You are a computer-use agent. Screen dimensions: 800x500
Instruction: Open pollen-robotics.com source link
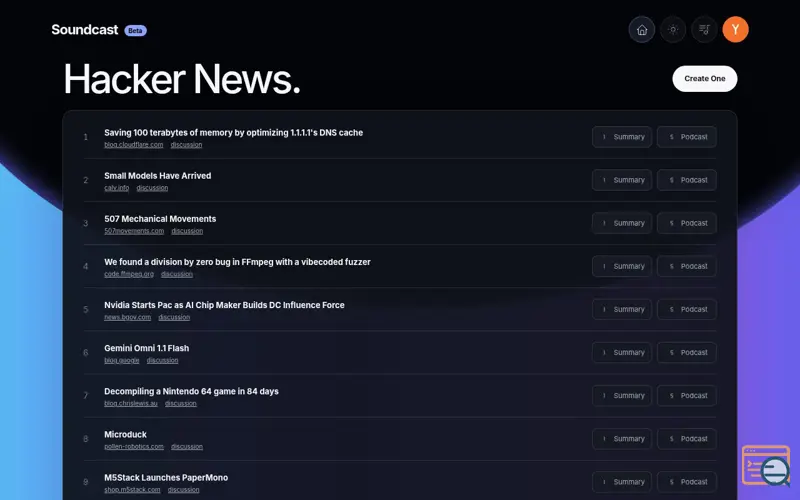tap(134, 446)
